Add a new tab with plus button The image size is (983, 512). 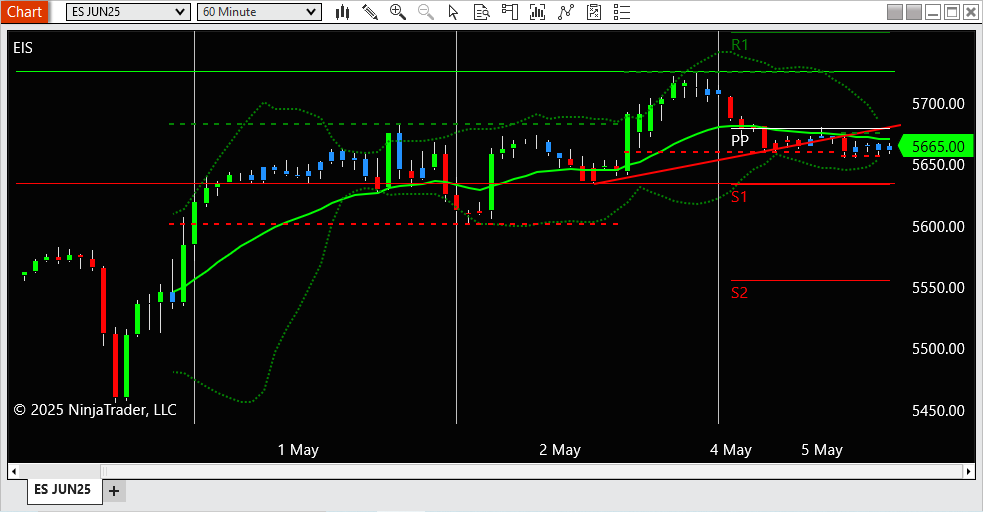(114, 491)
